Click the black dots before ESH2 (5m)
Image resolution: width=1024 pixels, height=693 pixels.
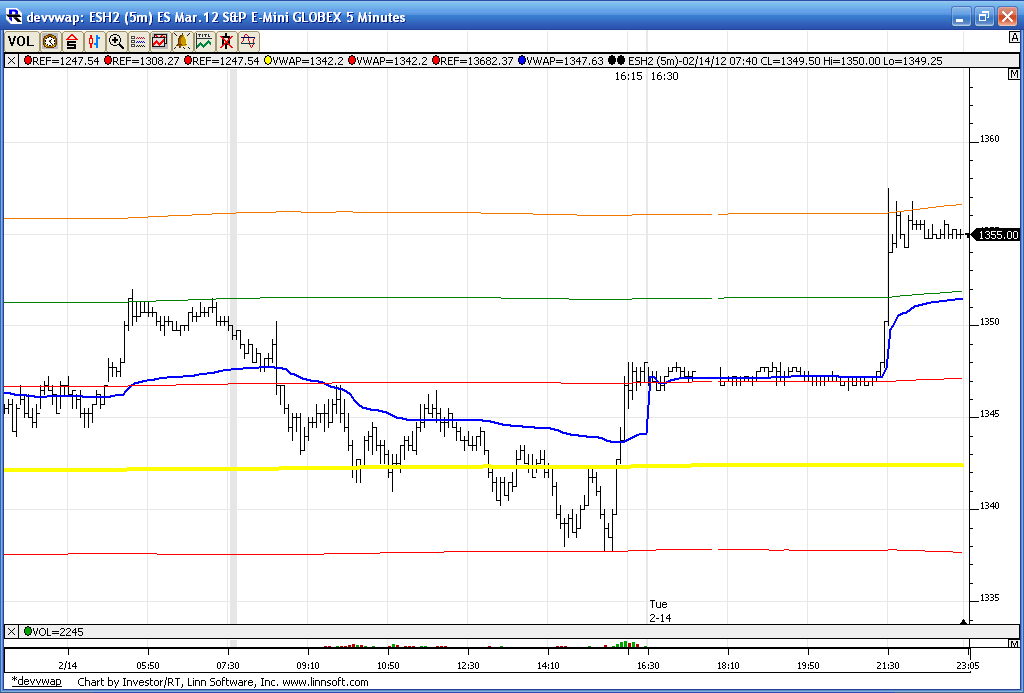coord(616,61)
